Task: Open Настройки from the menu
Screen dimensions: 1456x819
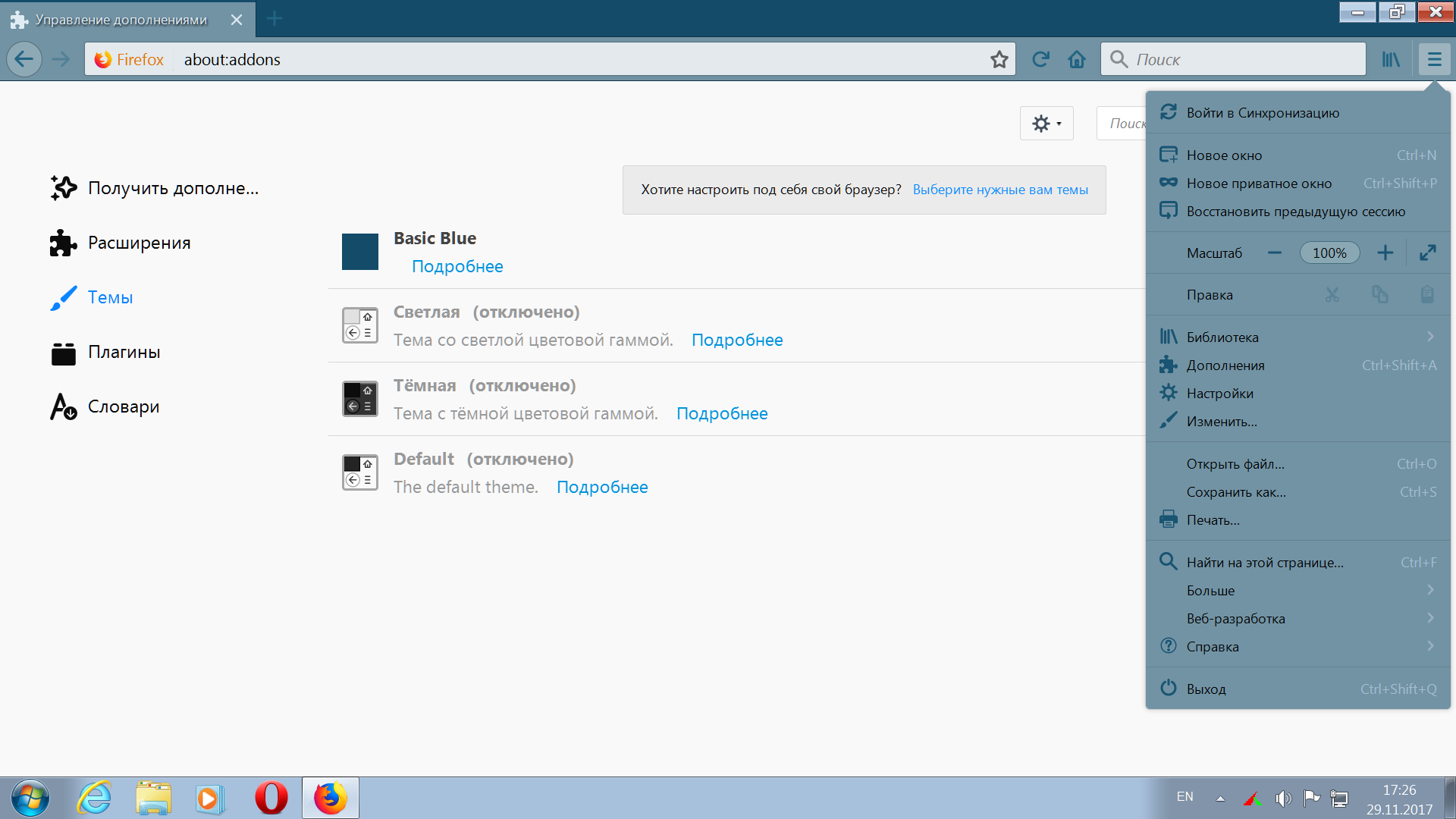Action: click(x=1298, y=393)
